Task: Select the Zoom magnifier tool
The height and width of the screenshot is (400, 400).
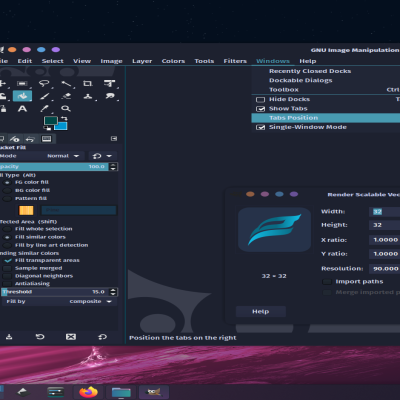Action: [66, 109]
